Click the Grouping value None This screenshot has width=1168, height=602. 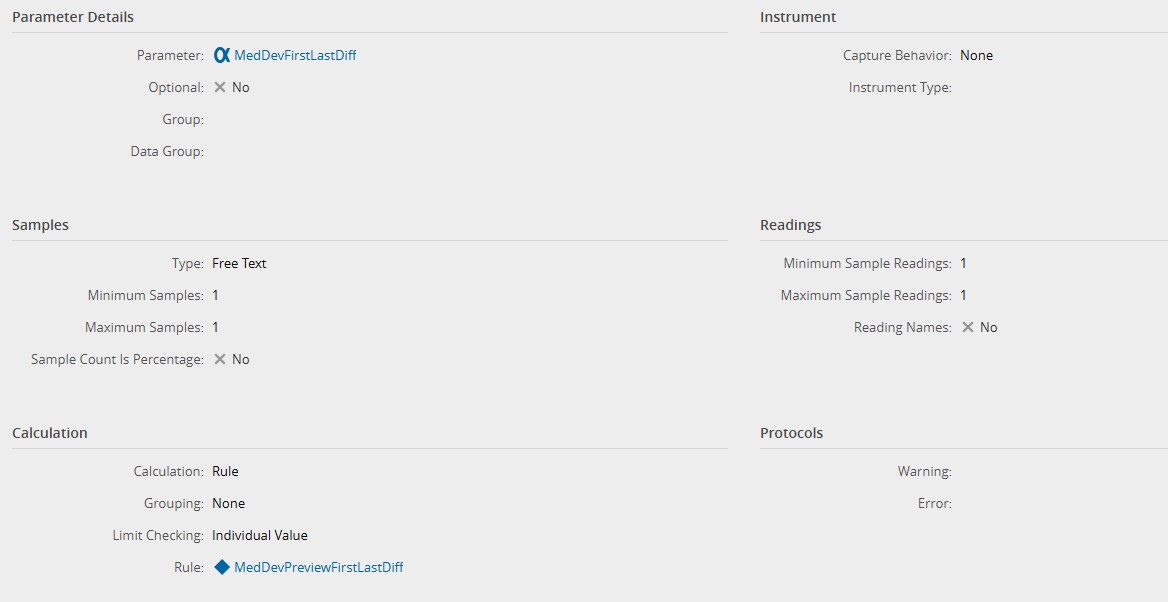[228, 503]
